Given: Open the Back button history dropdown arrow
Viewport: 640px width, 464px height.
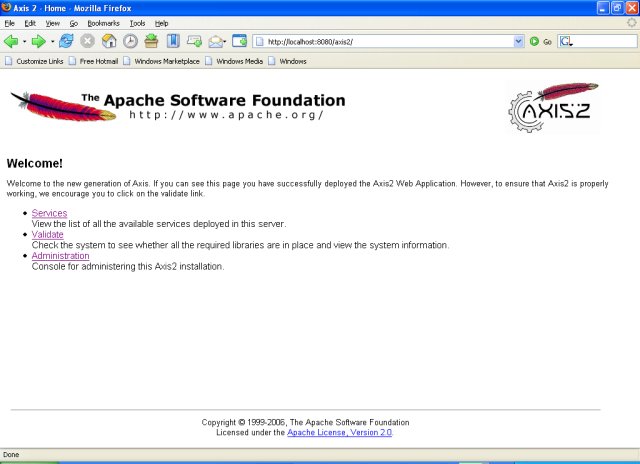Looking at the screenshot, I should pyautogui.click(x=24, y=42).
